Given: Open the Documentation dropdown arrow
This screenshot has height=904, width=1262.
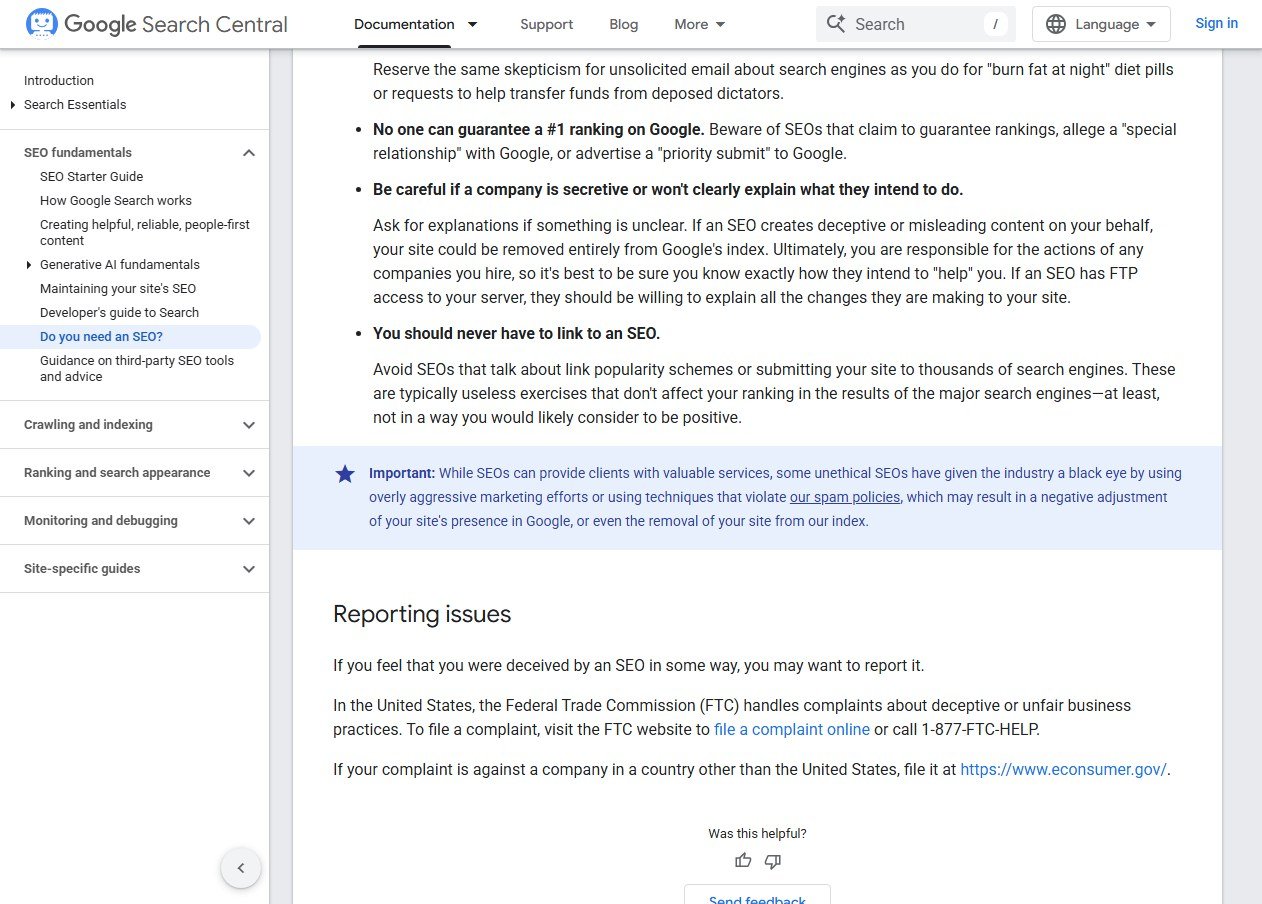Looking at the screenshot, I should point(473,24).
